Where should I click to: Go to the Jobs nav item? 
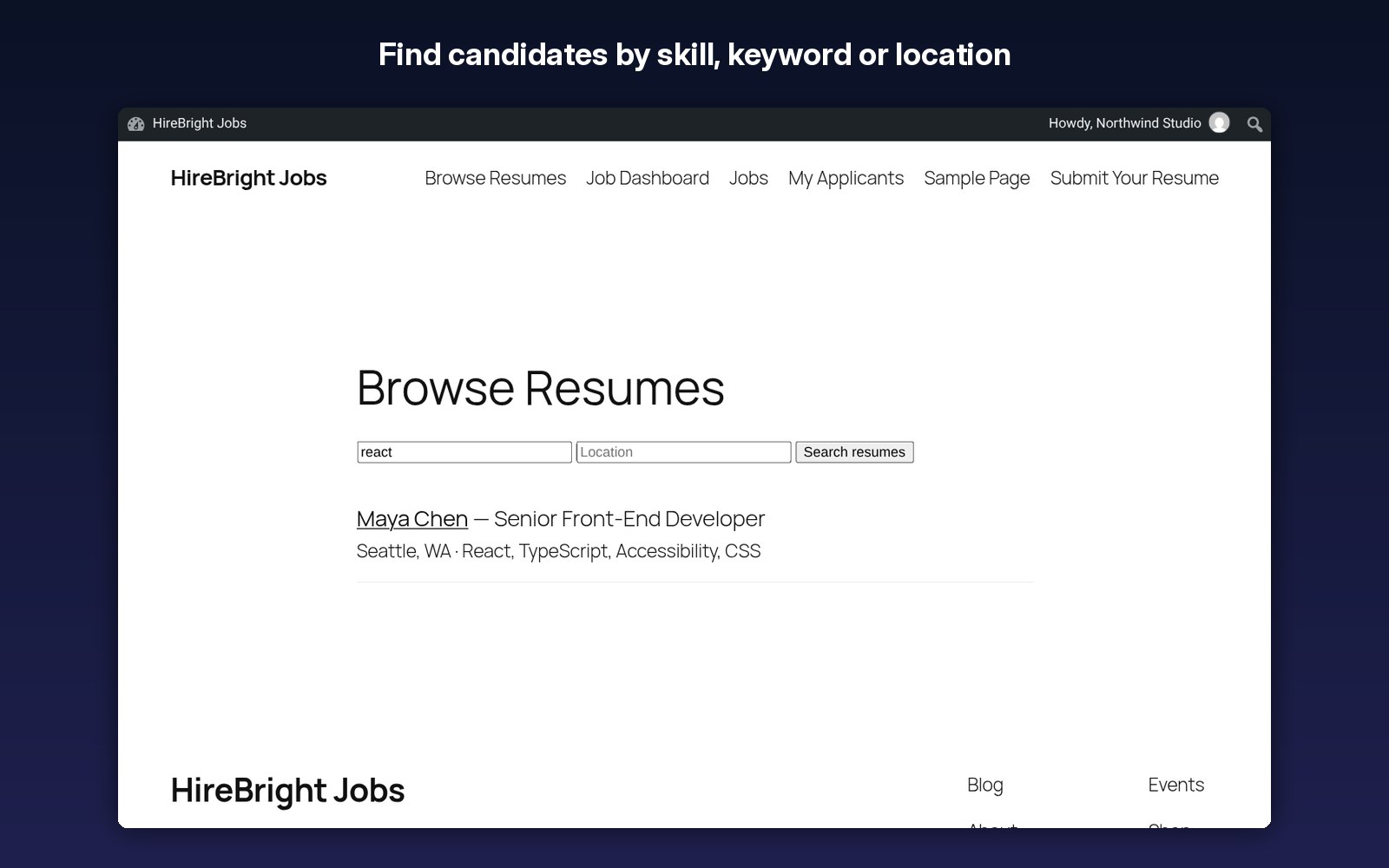[748, 178]
